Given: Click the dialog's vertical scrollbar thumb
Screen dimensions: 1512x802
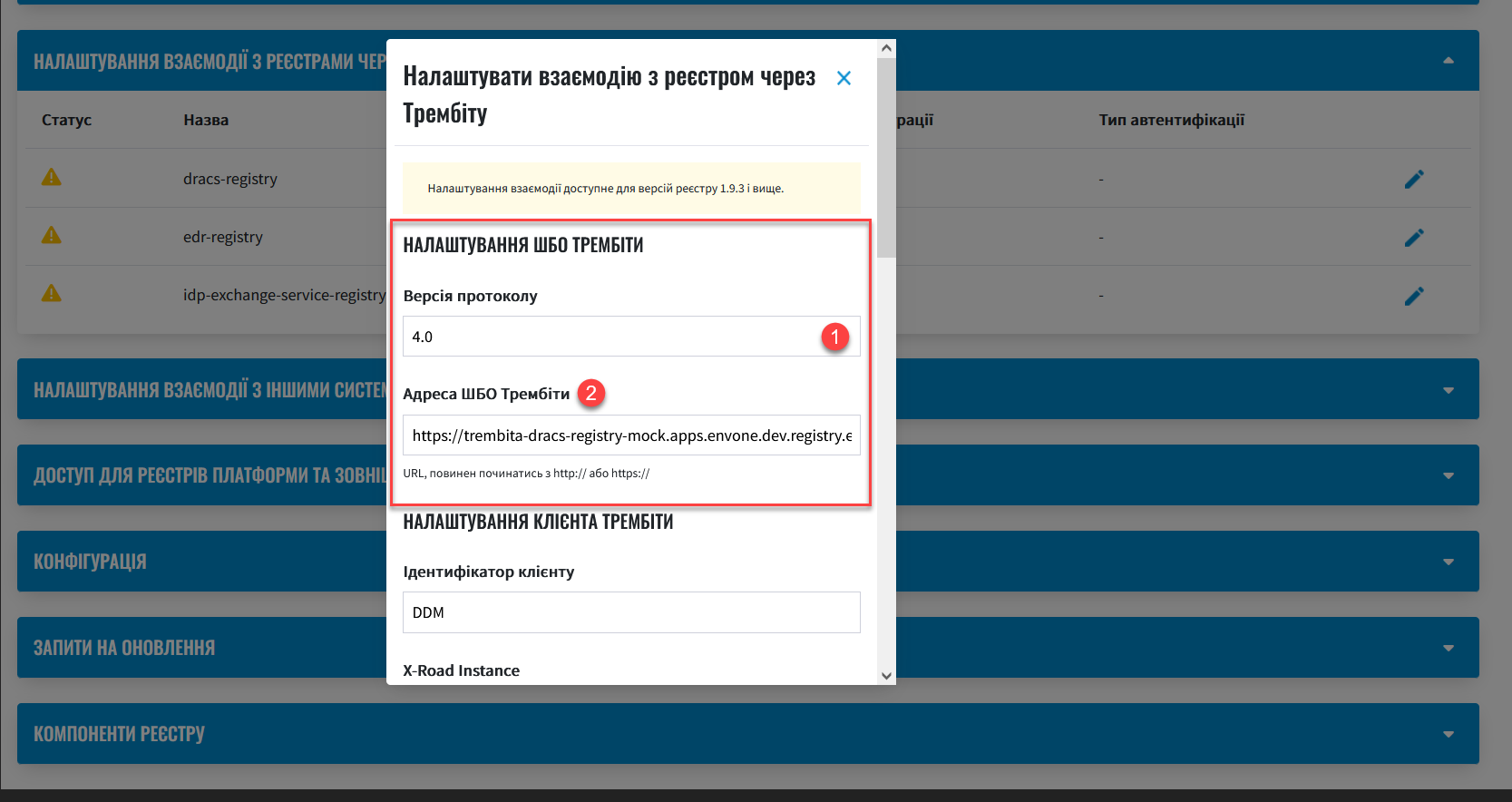Looking at the screenshot, I should [886, 158].
